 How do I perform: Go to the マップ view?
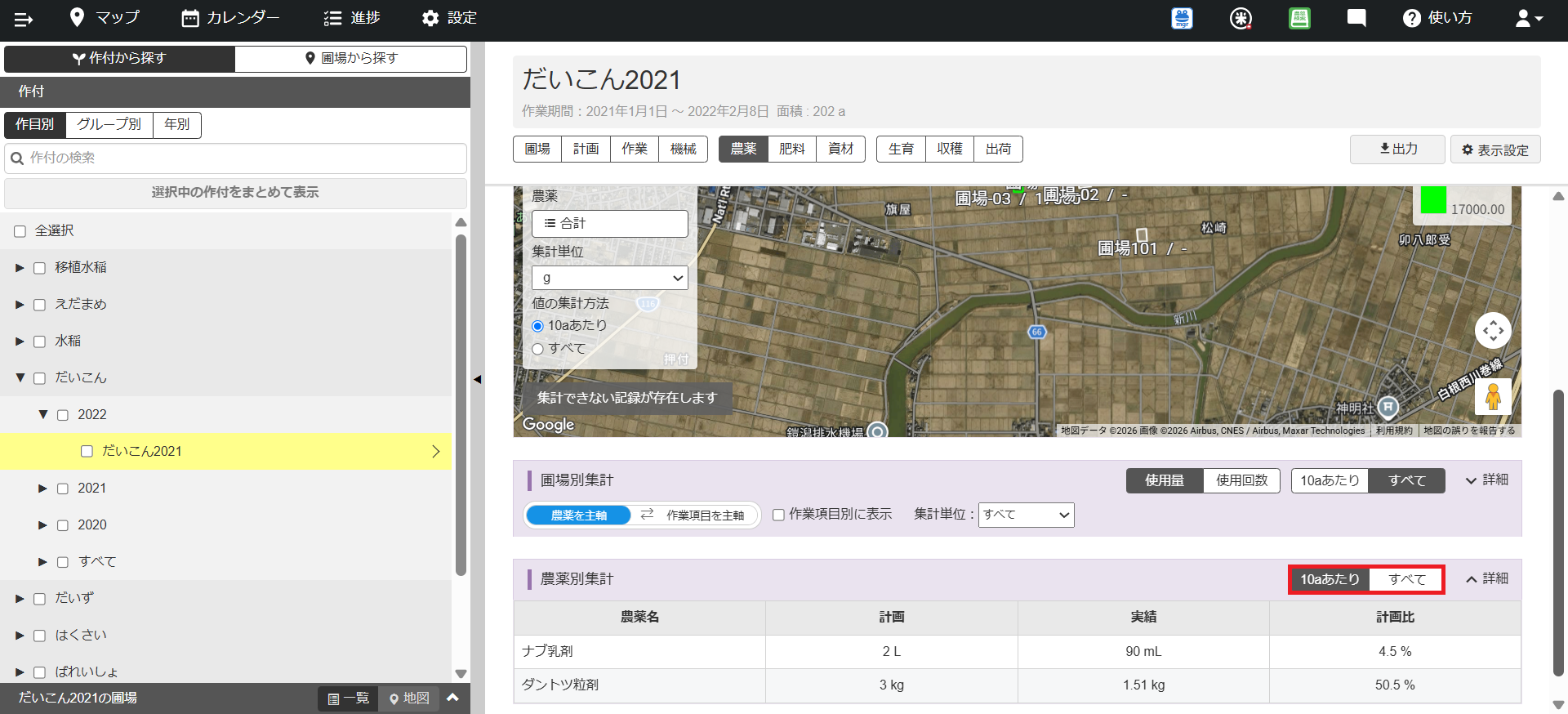pyautogui.click(x=105, y=18)
